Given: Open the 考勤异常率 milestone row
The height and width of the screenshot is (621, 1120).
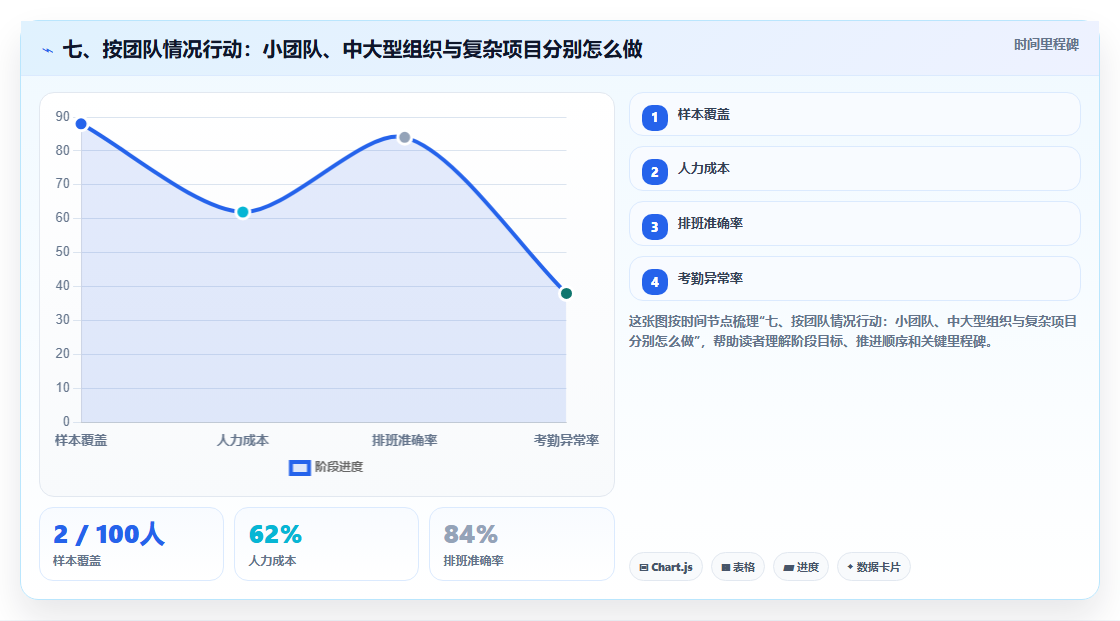Looking at the screenshot, I should pos(854,279).
